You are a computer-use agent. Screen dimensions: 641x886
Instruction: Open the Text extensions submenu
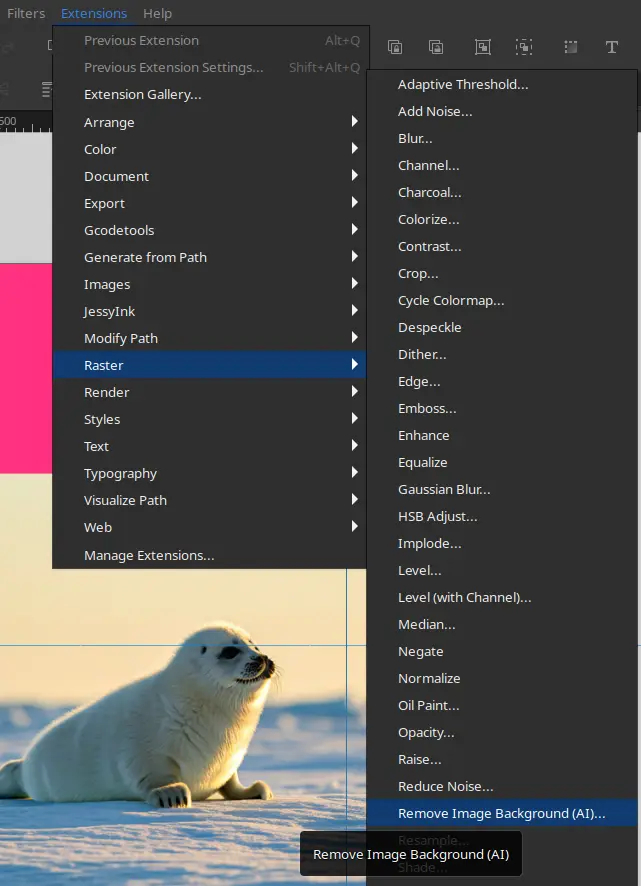[x=209, y=446]
